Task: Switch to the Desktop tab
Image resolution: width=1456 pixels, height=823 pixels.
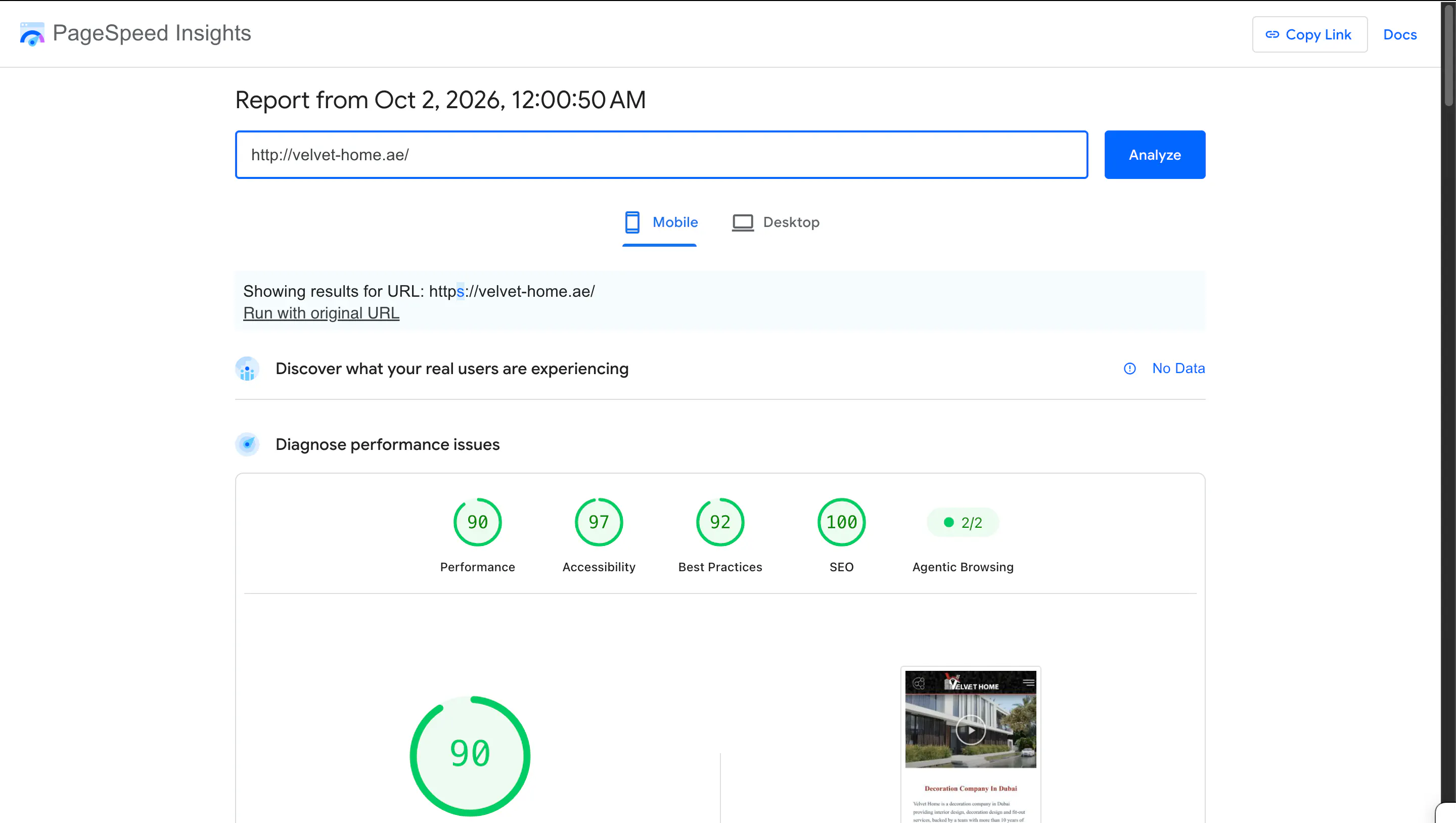Action: pyautogui.click(x=776, y=223)
